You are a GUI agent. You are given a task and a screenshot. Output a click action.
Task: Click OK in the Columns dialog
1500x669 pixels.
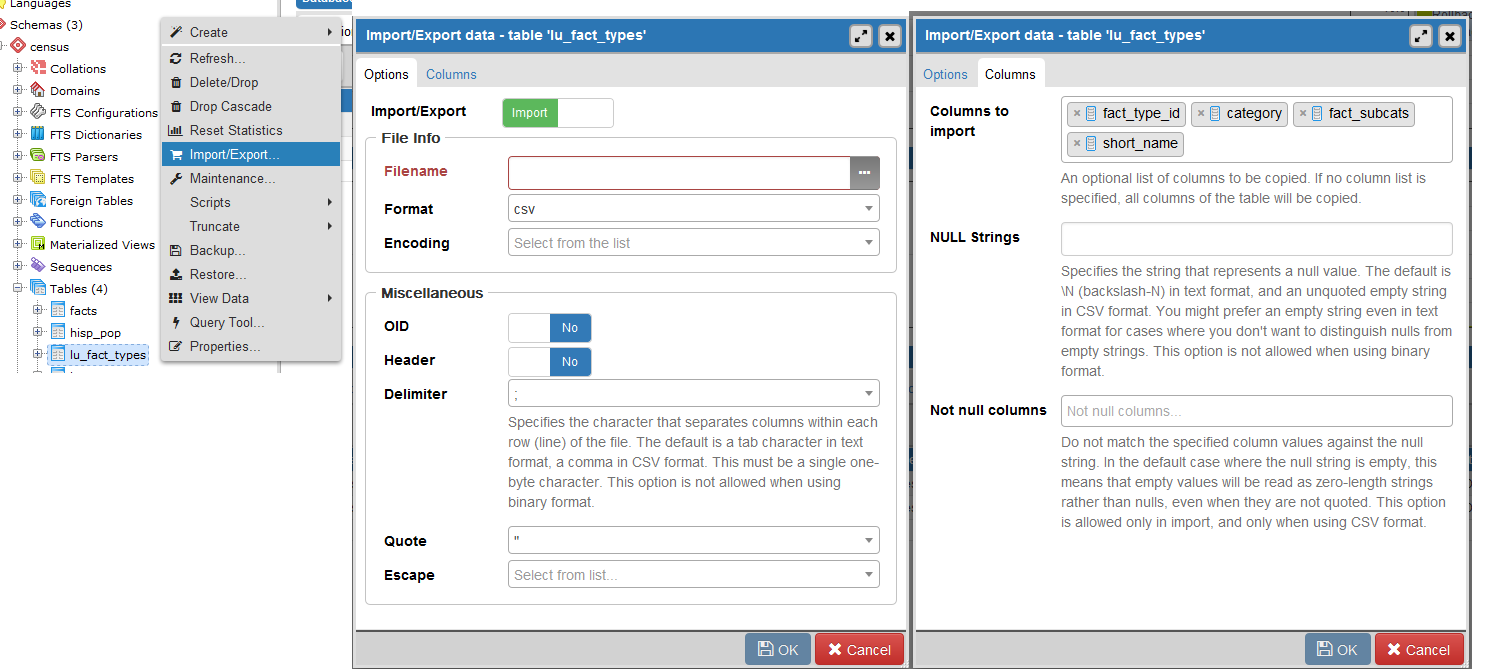(1337, 650)
